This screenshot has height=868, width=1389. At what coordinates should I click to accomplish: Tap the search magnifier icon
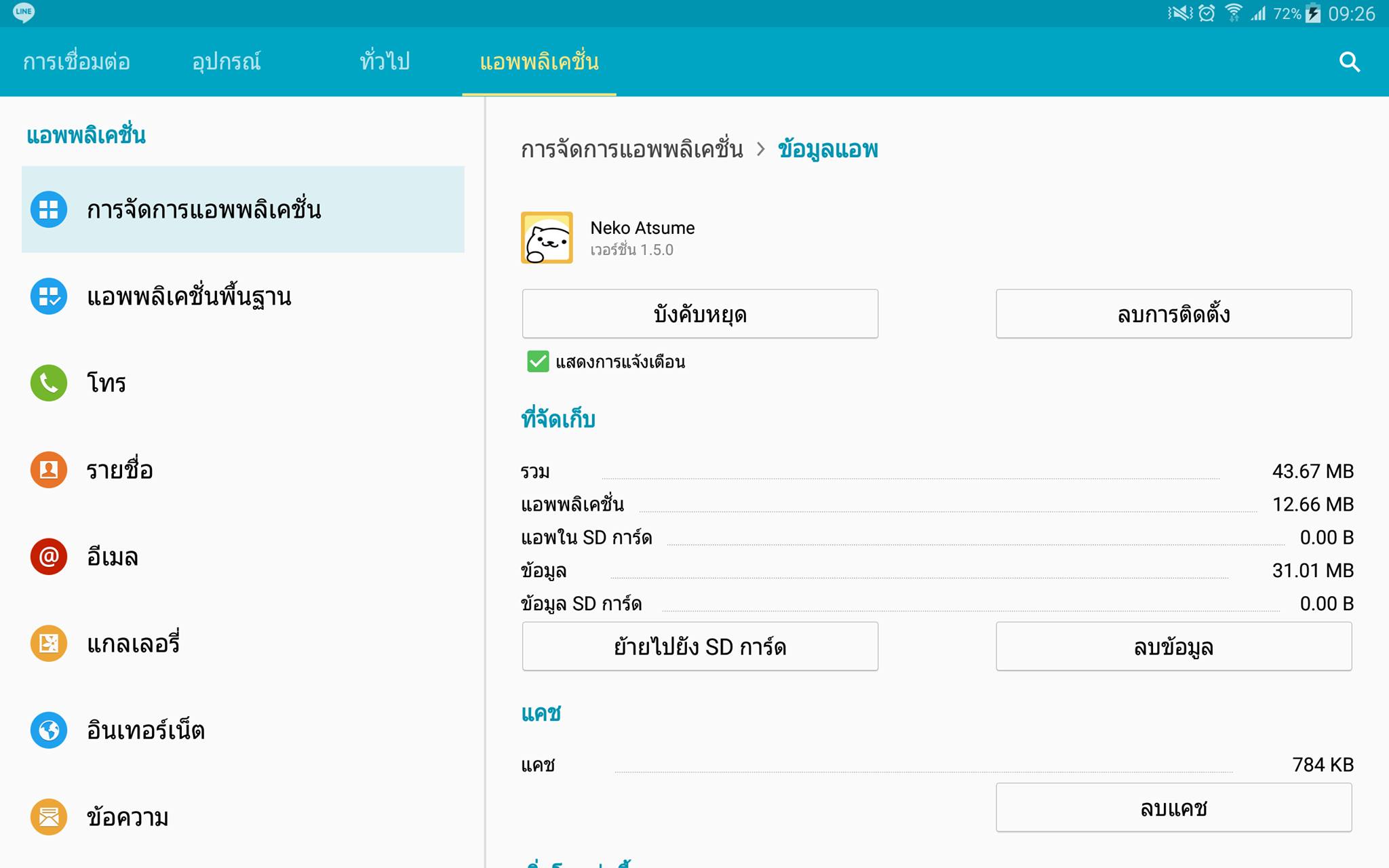click(x=1349, y=62)
